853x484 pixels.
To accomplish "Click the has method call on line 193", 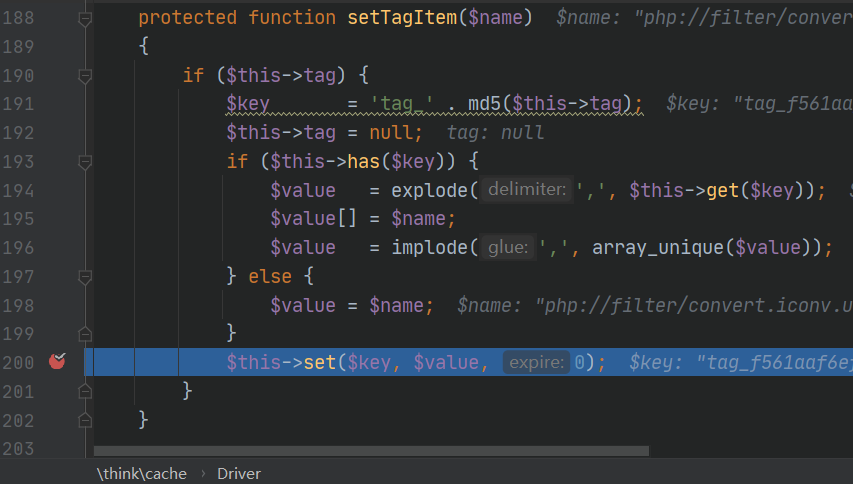I will pos(363,162).
